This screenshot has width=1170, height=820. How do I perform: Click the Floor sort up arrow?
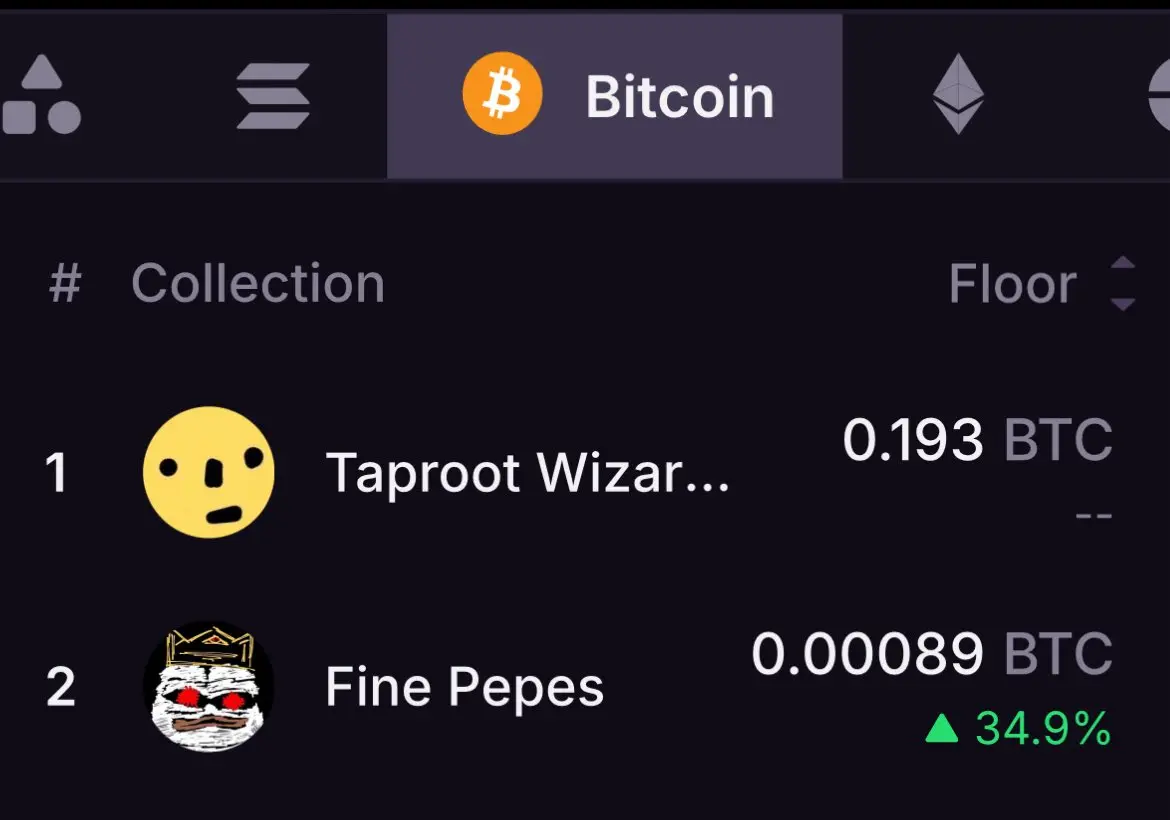[1122, 263]
